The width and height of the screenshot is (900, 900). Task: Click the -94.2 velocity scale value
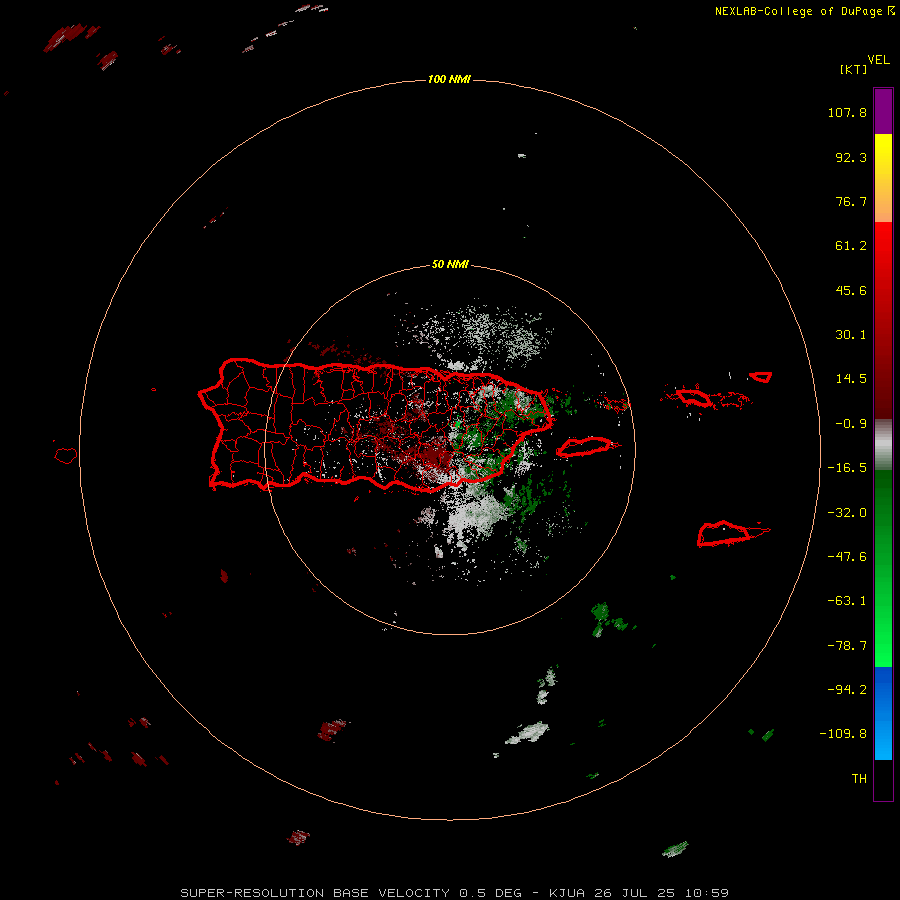click(847, 690)
